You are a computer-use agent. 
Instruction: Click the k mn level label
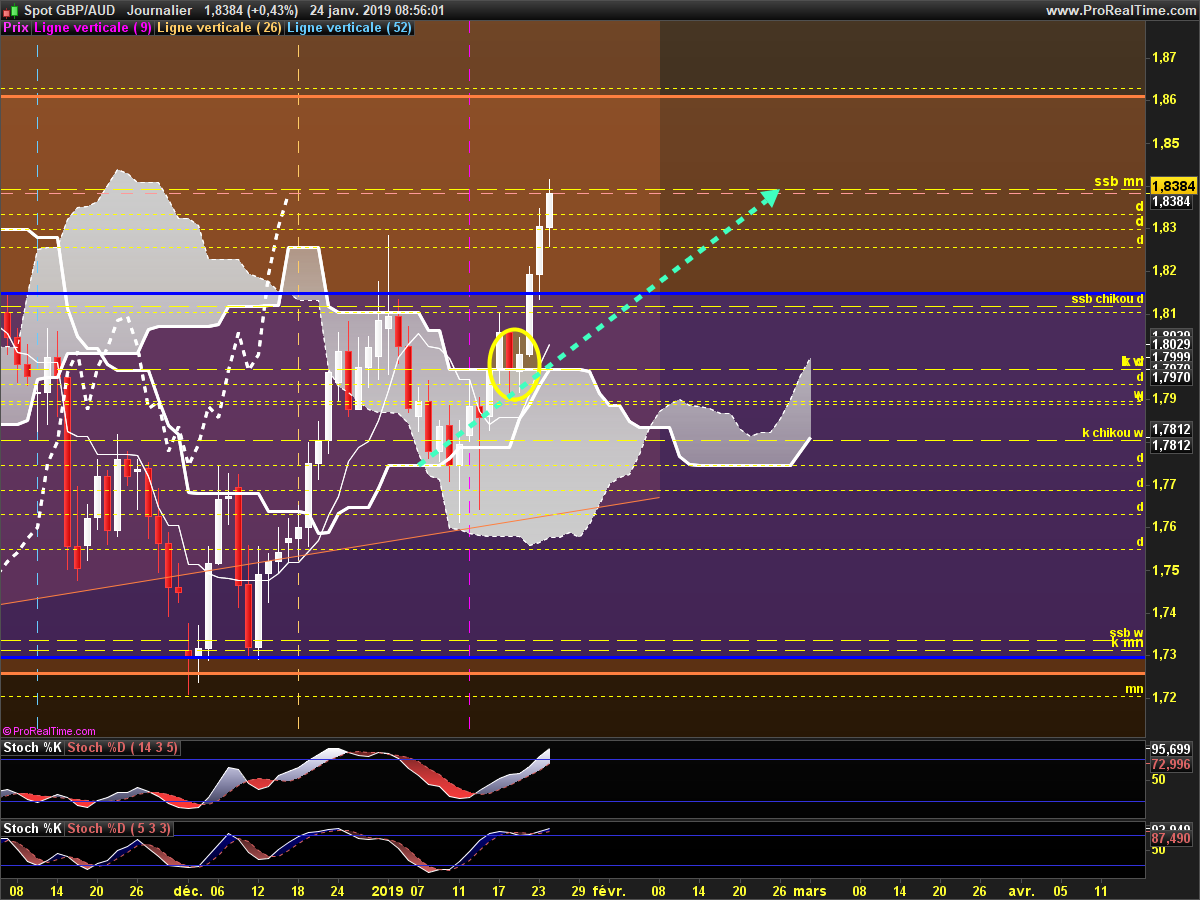point(1128,643)
